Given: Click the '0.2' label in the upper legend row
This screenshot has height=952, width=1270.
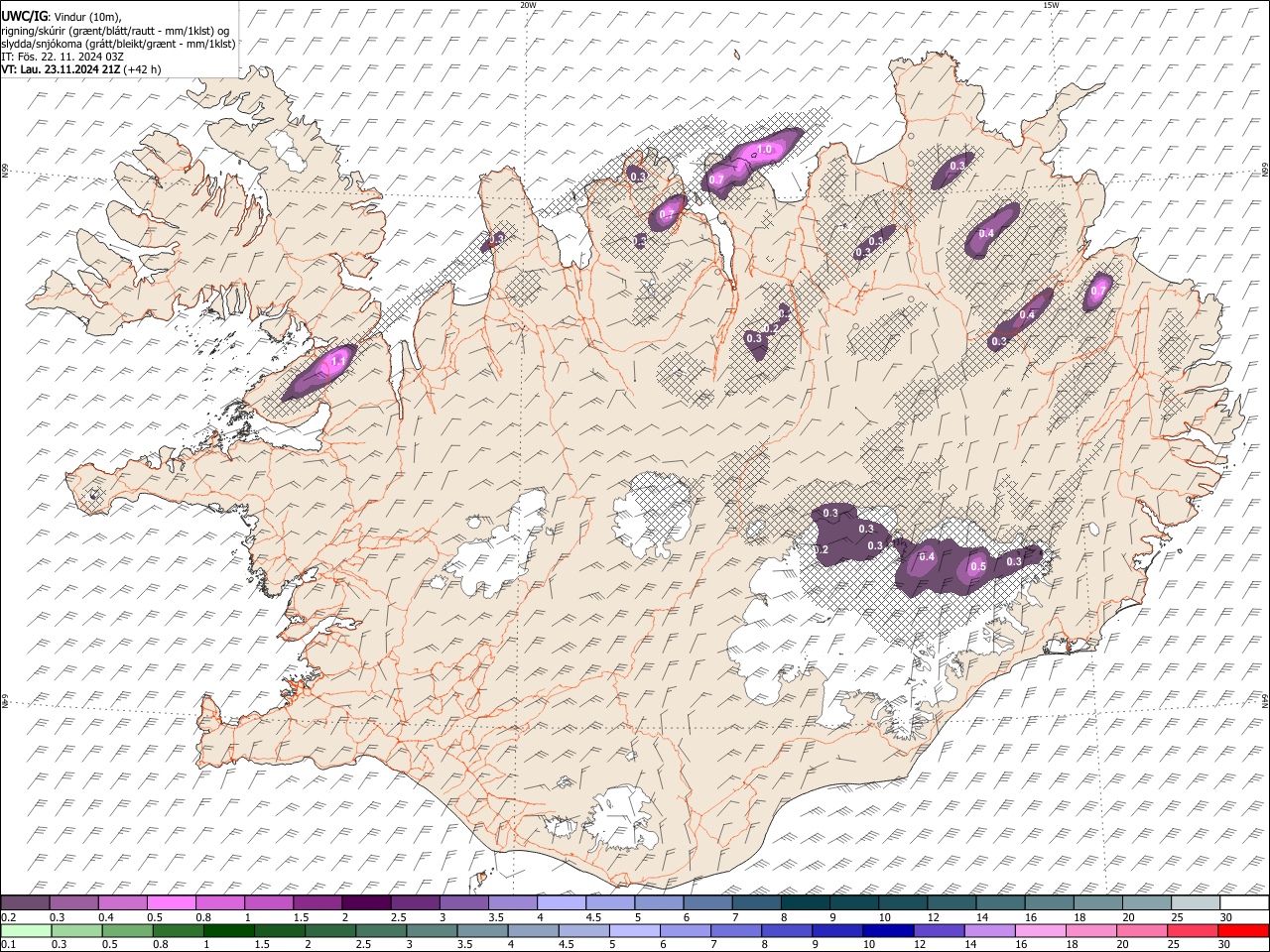Looking at the screenshot, I should [x=7, y=917].
